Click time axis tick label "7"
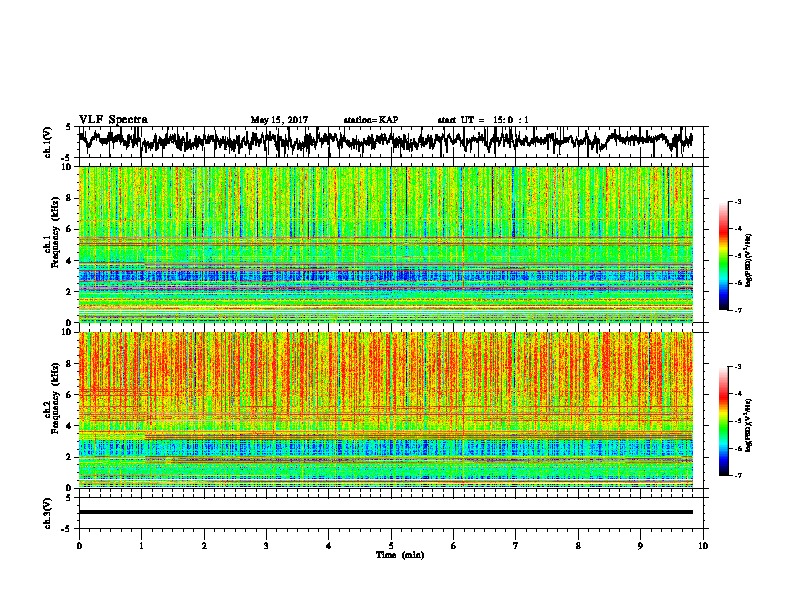792x612 pixels. pyautogui.click(x=516, y=546)
